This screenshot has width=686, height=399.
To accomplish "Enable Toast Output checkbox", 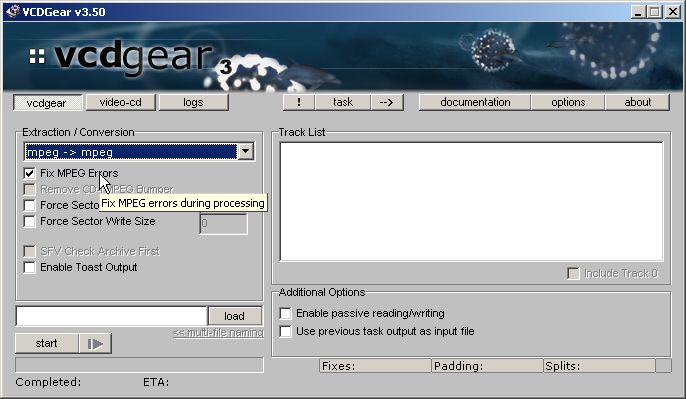I will [29, 267].
